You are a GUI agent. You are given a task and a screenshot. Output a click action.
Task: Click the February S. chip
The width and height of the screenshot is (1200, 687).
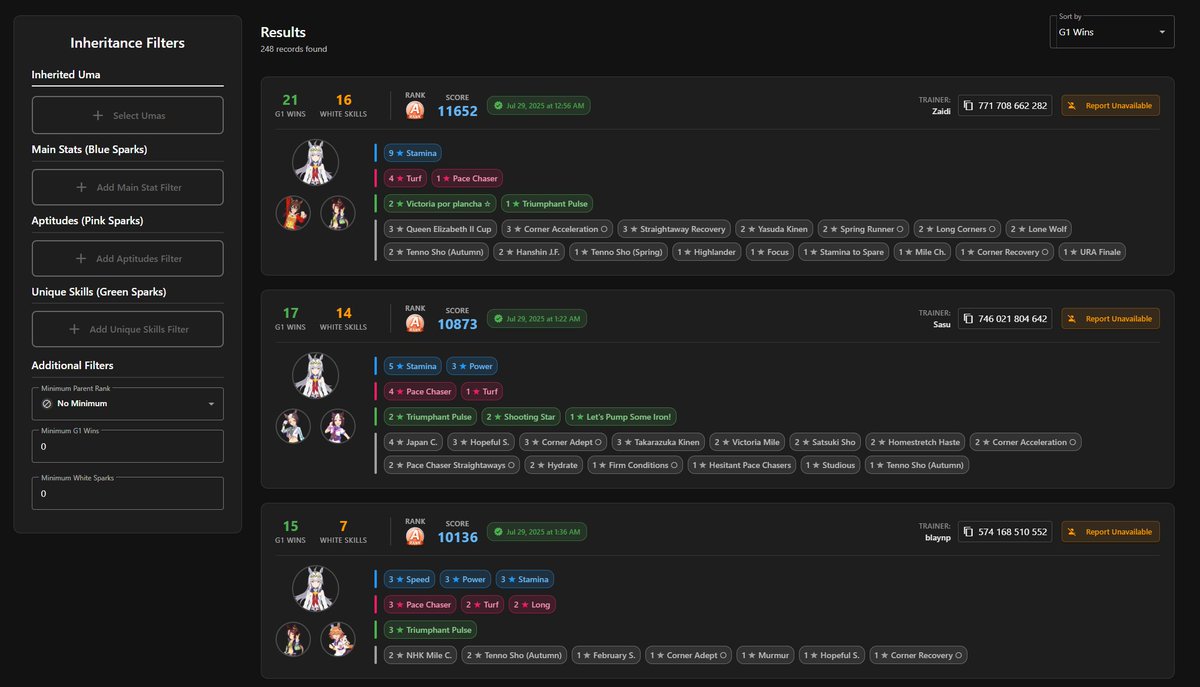point(607,655)
